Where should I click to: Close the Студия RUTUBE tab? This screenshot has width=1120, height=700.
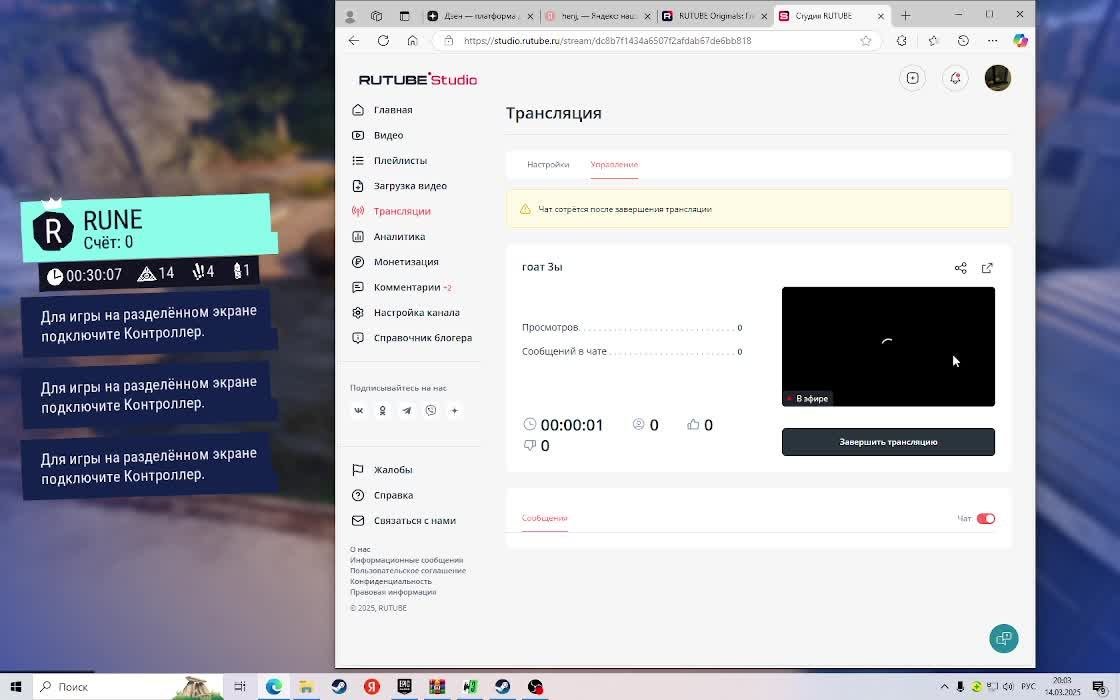pos(881,16)
